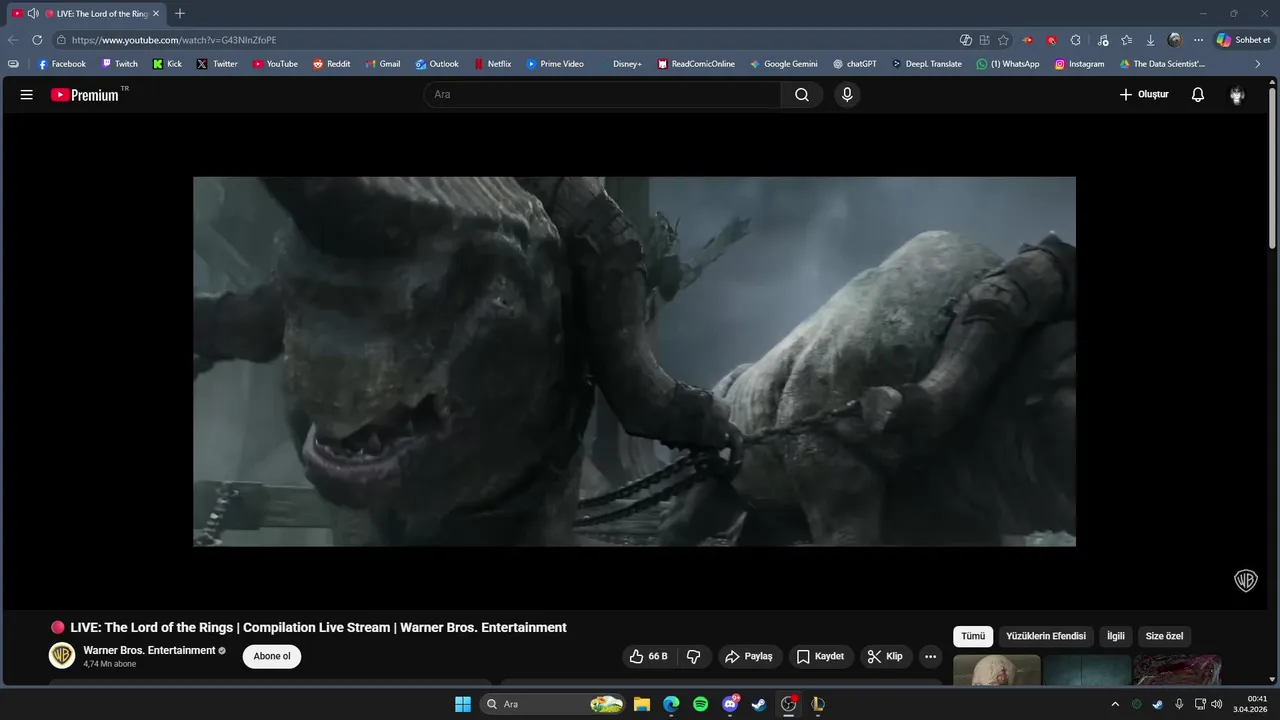This screenshot has height=720, width=1280.
Task: Open Steam from the taskbar
Action: tap(759, 704)
